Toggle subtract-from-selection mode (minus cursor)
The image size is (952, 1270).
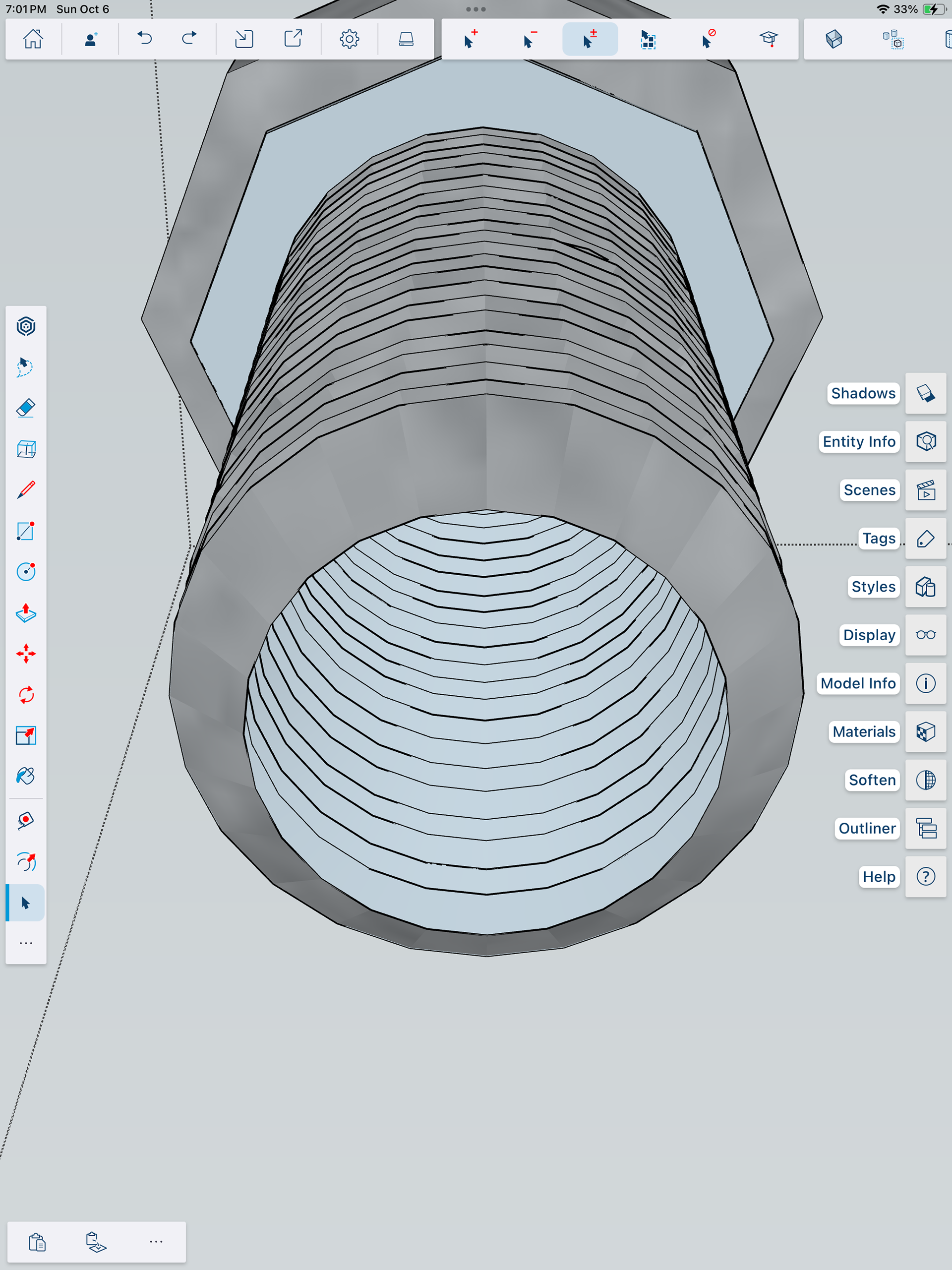pos(530,39)
